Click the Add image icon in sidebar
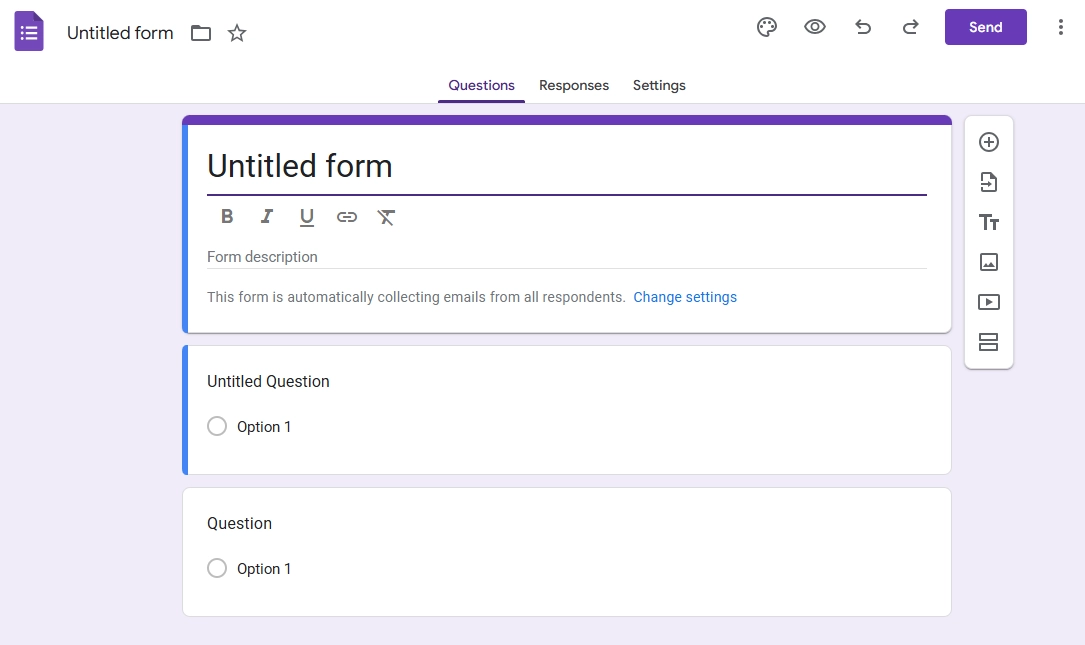 pos(989,262)
